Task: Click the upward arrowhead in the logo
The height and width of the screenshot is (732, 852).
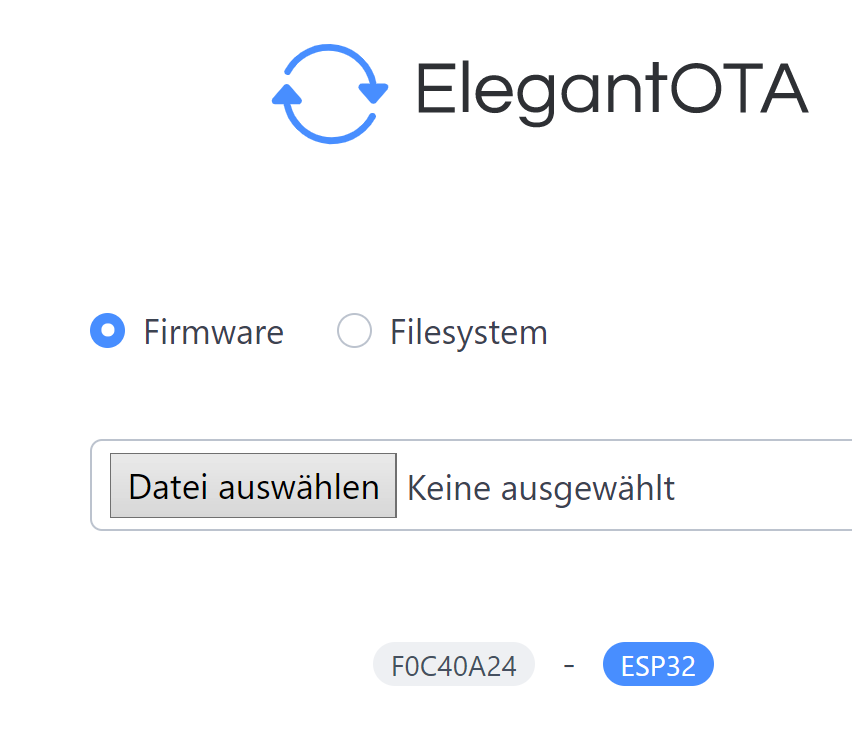Action: click(x=287, y=95)
